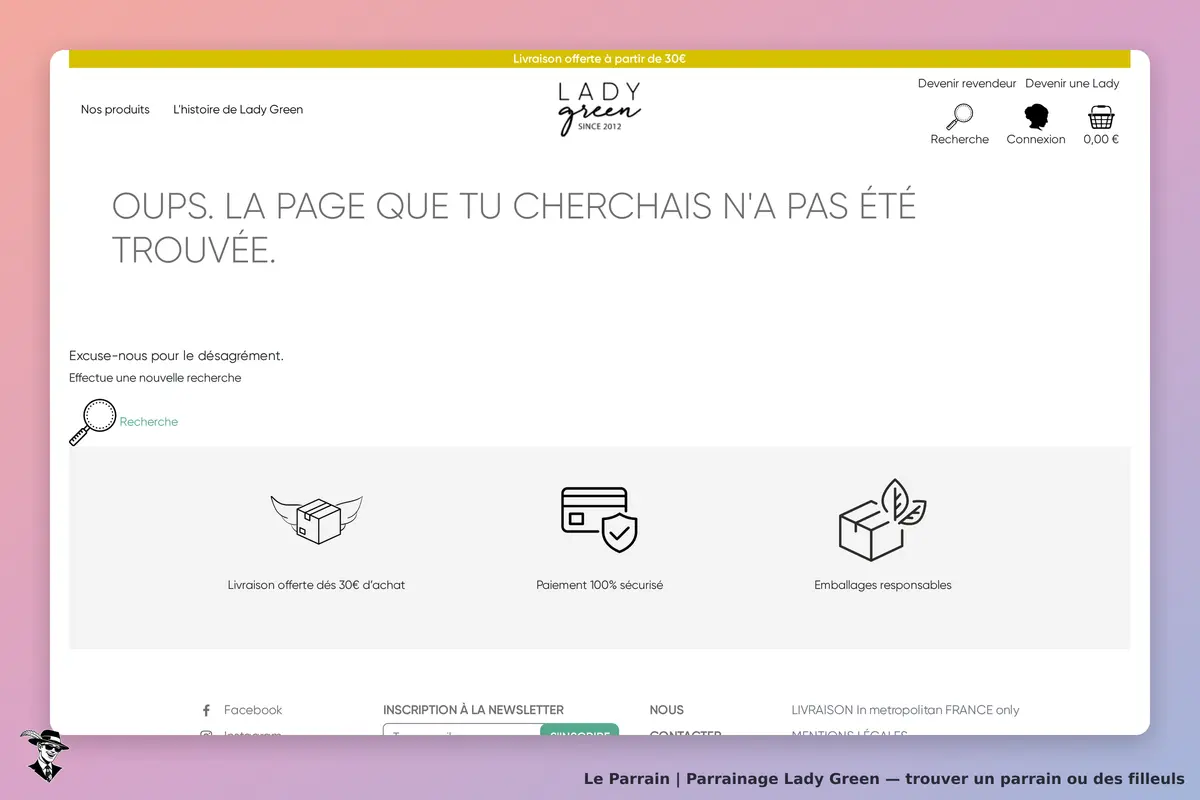Click the Facebook icon in footer
Viewport: 1200px width, 800px height.
coord(206,710)
